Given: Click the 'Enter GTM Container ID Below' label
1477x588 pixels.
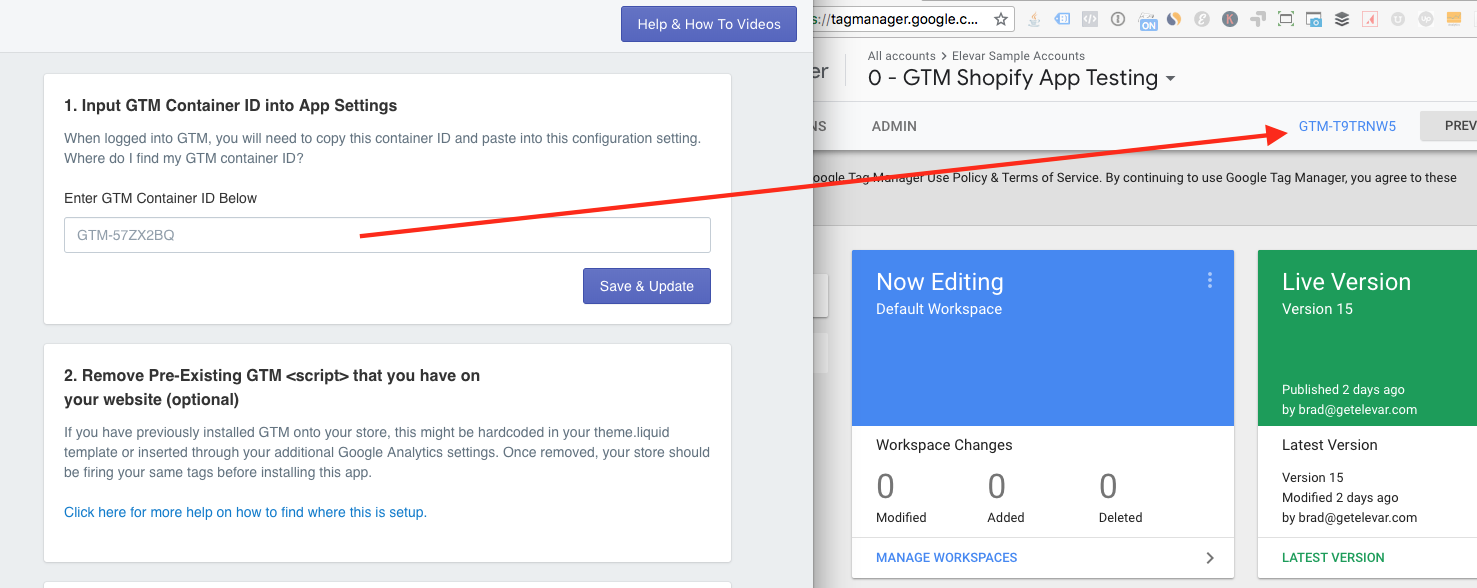Looking at the screenshot, I should pyautogui.click(x=160, y=198).
